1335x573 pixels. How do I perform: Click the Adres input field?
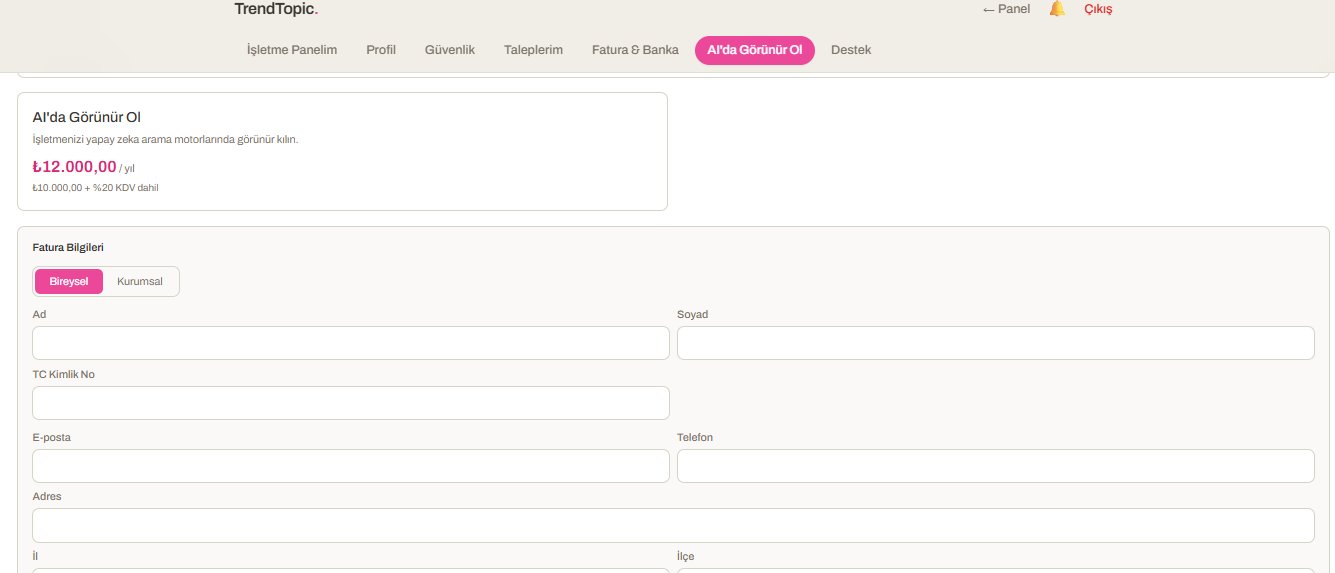pos(673,525)
